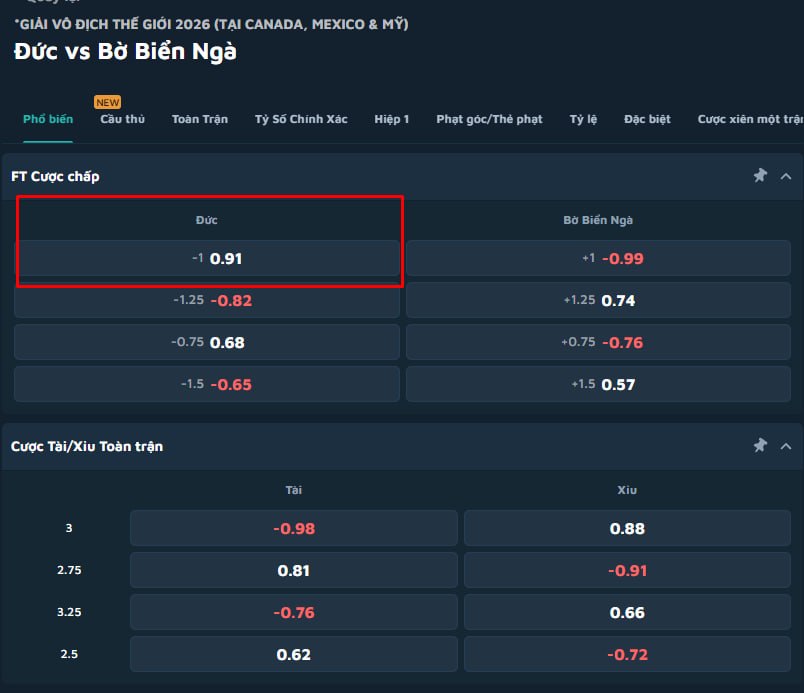Bet Bờ Biển Ngà +1 at -0.99
The image size is (804, 693).
pos(598,258)
